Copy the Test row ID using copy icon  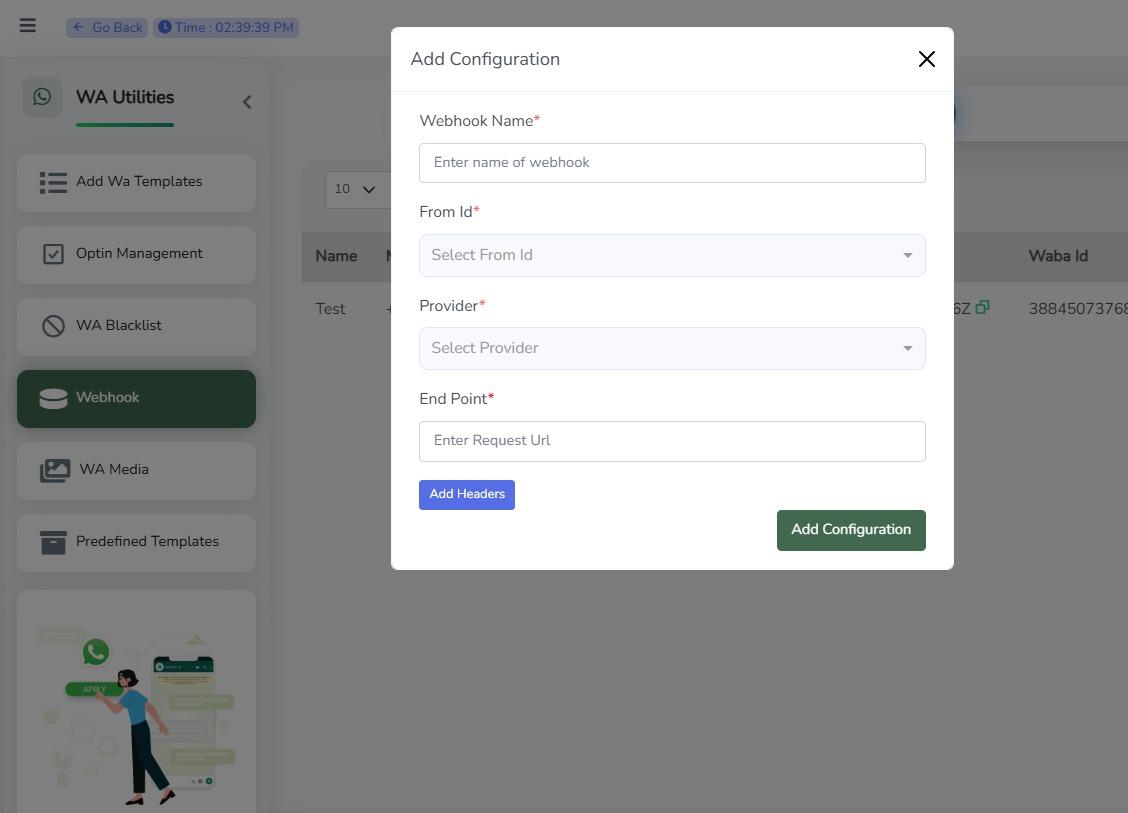983,308
